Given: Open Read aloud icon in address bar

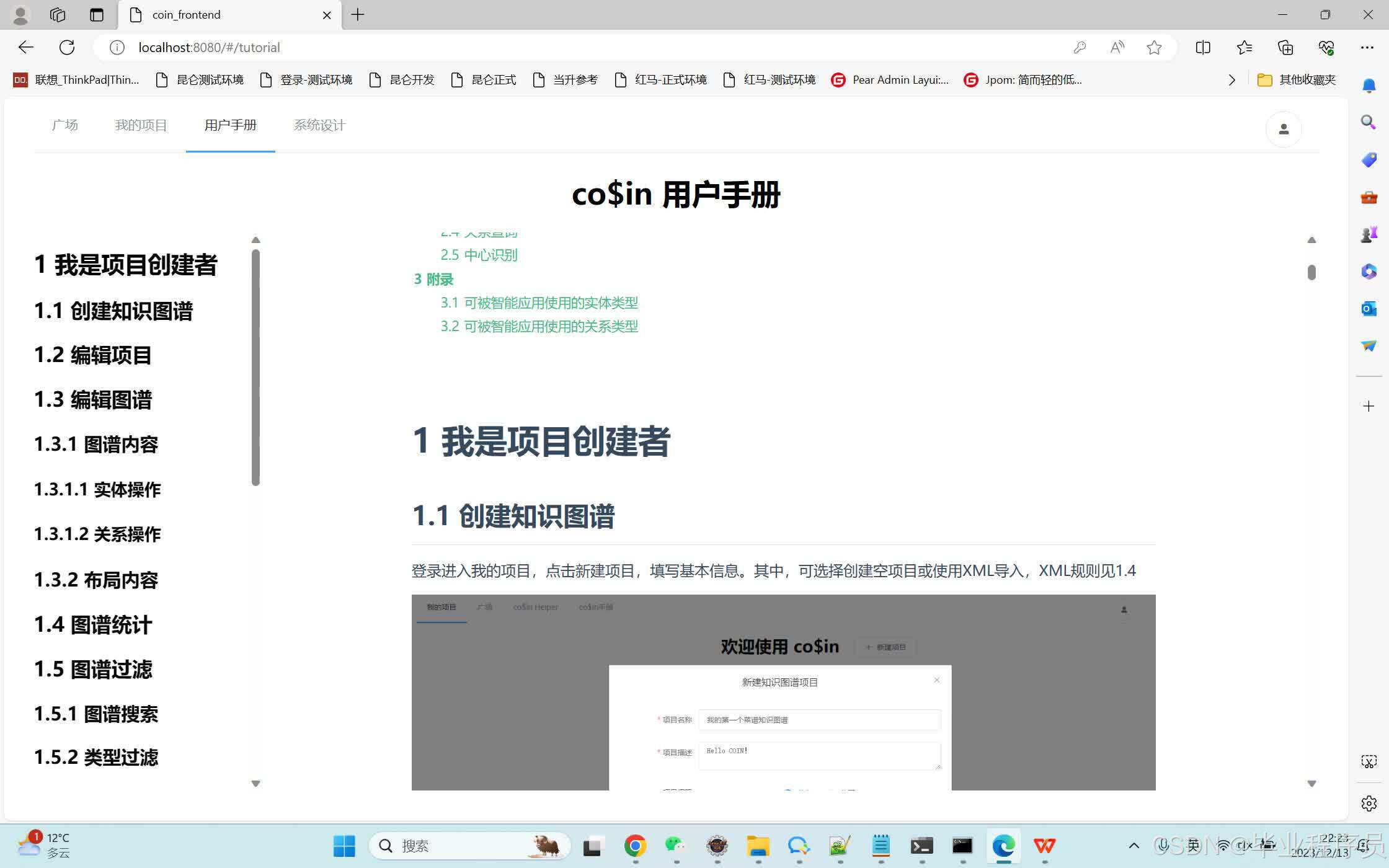Looking at the screenshot, I should pyautogui.click(x=1117, y=47).
